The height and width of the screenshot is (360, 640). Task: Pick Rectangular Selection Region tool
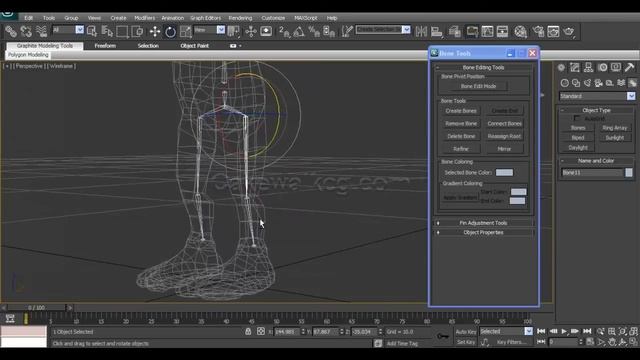point(122,31)
